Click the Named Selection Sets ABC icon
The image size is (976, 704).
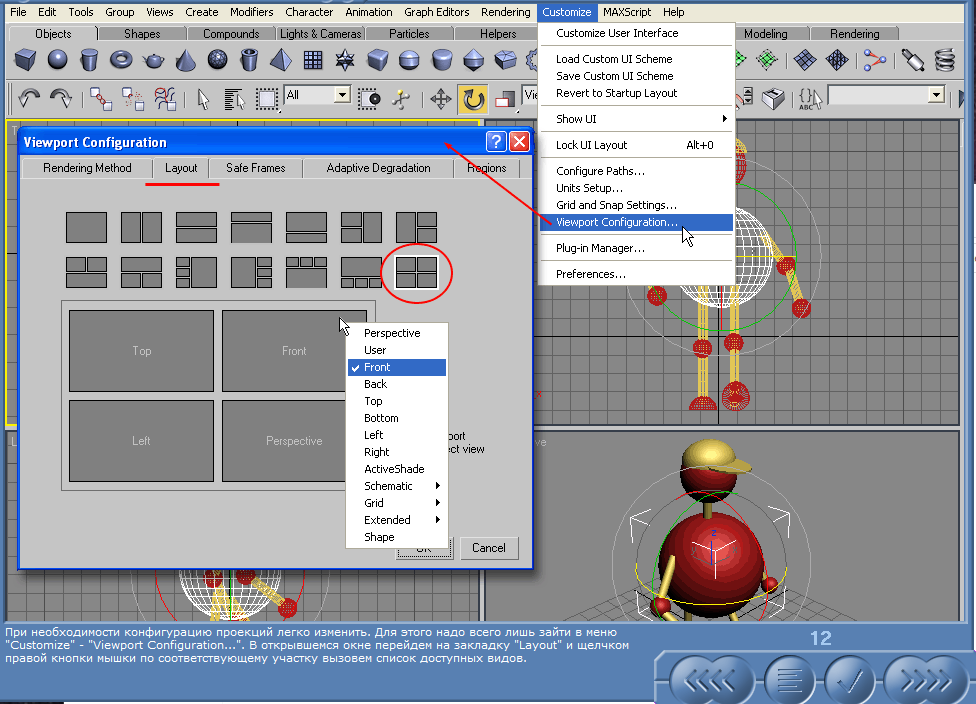809,98
